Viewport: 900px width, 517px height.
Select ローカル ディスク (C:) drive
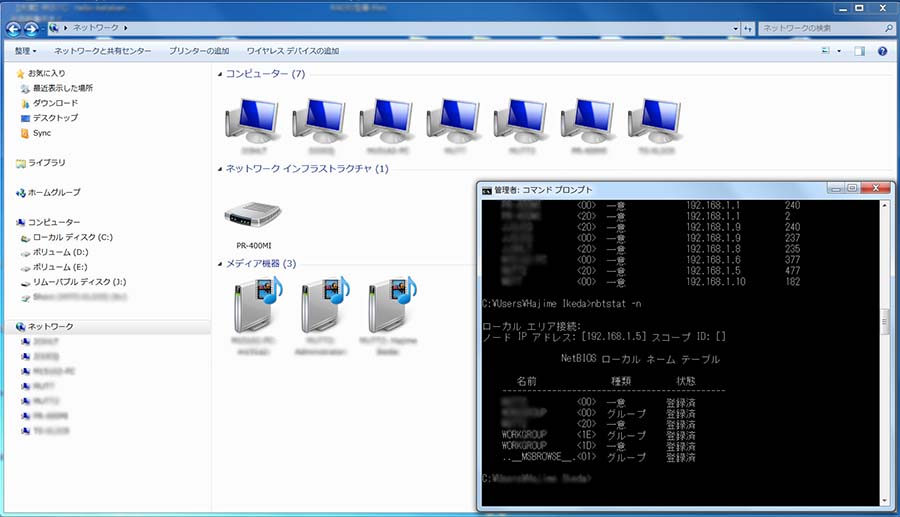tap(72, 237)
